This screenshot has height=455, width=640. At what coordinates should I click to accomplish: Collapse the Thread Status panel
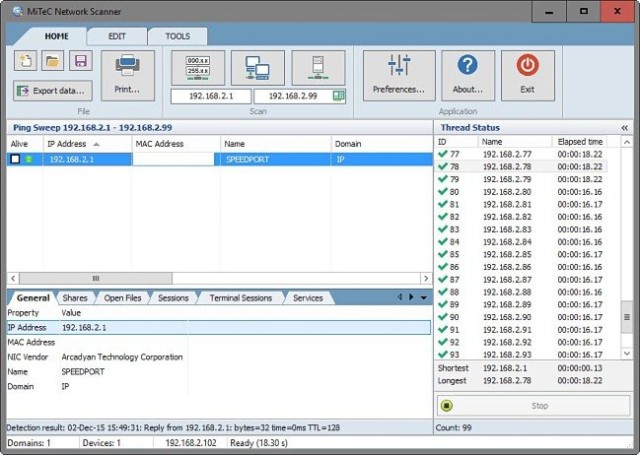(x=625, y=128)
